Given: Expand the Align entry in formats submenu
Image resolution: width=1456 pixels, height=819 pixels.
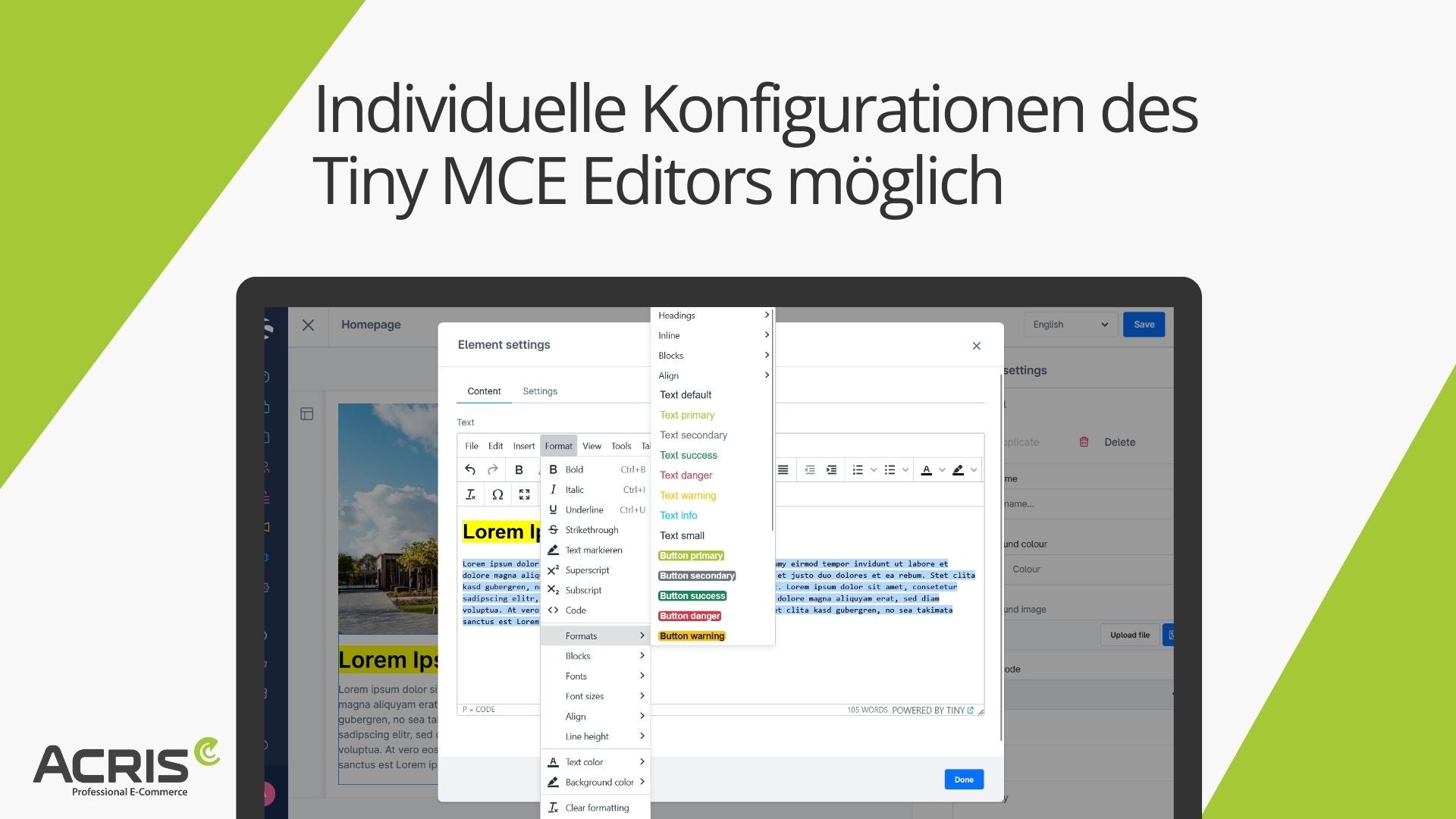Looking at the screenshot, I should [x=712, y=375].
